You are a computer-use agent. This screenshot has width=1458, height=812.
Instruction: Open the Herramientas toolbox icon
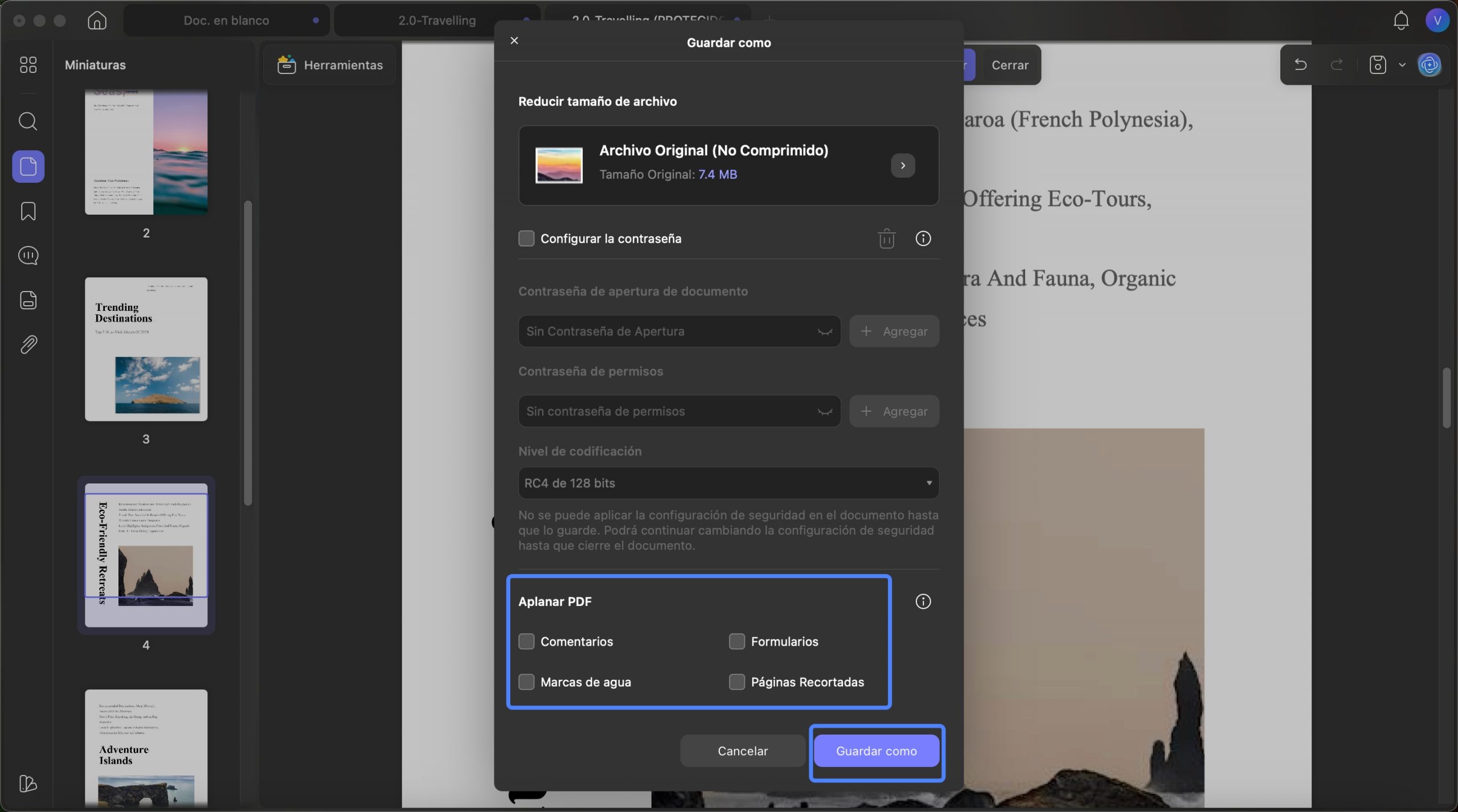pos(286,64)
